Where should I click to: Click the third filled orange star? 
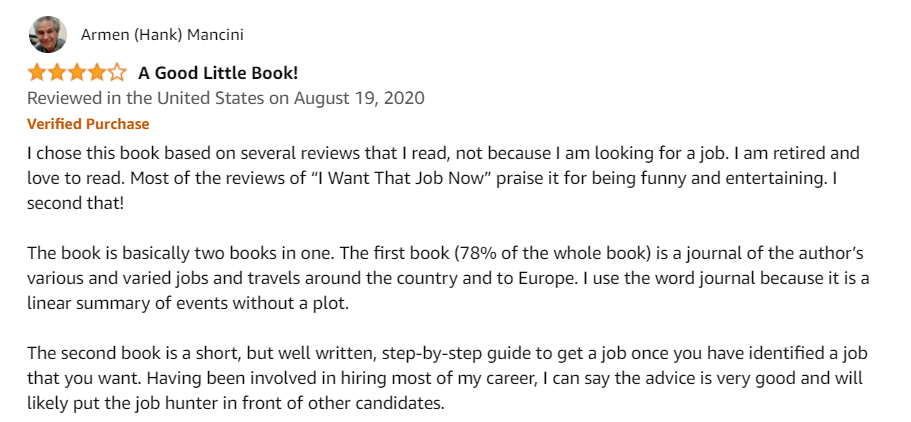coord(77,73)
